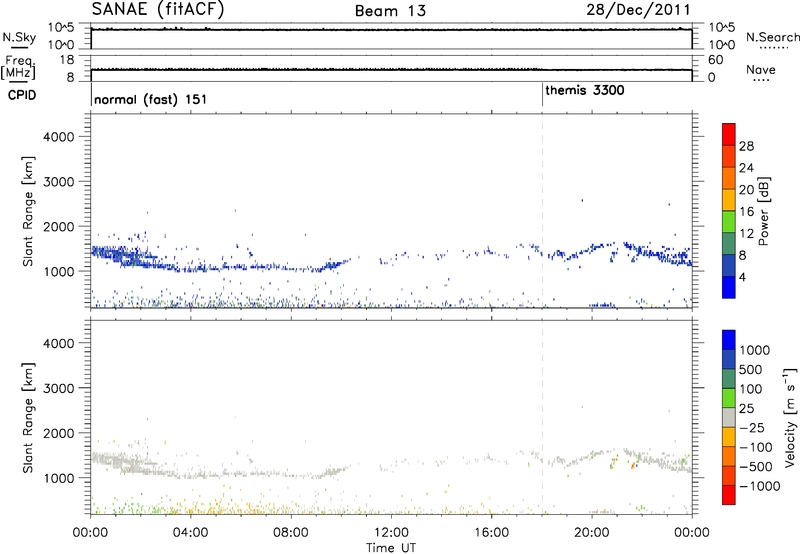This screenshot has height=554, width=800.
Task: Click the themis 3300 CPID entry
Action: coord(585,91)
